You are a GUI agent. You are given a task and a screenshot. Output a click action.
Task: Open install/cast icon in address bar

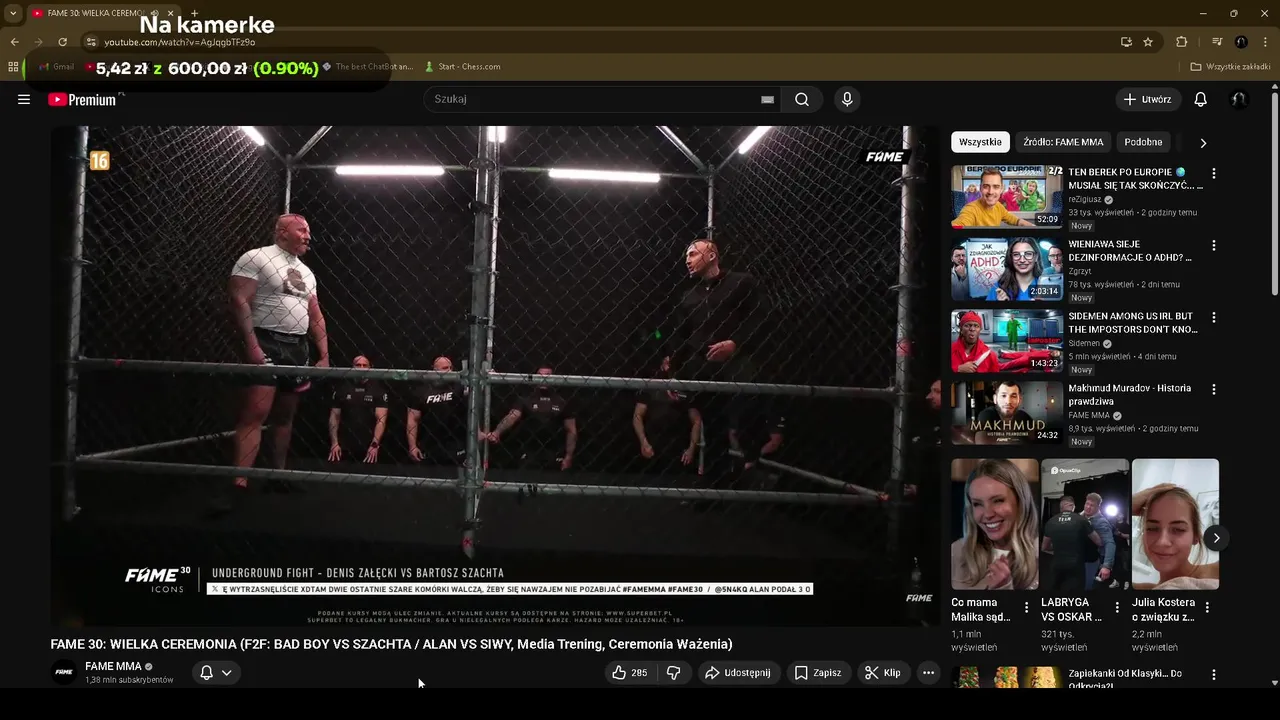pyautogui.click(x=1126, y=42)
